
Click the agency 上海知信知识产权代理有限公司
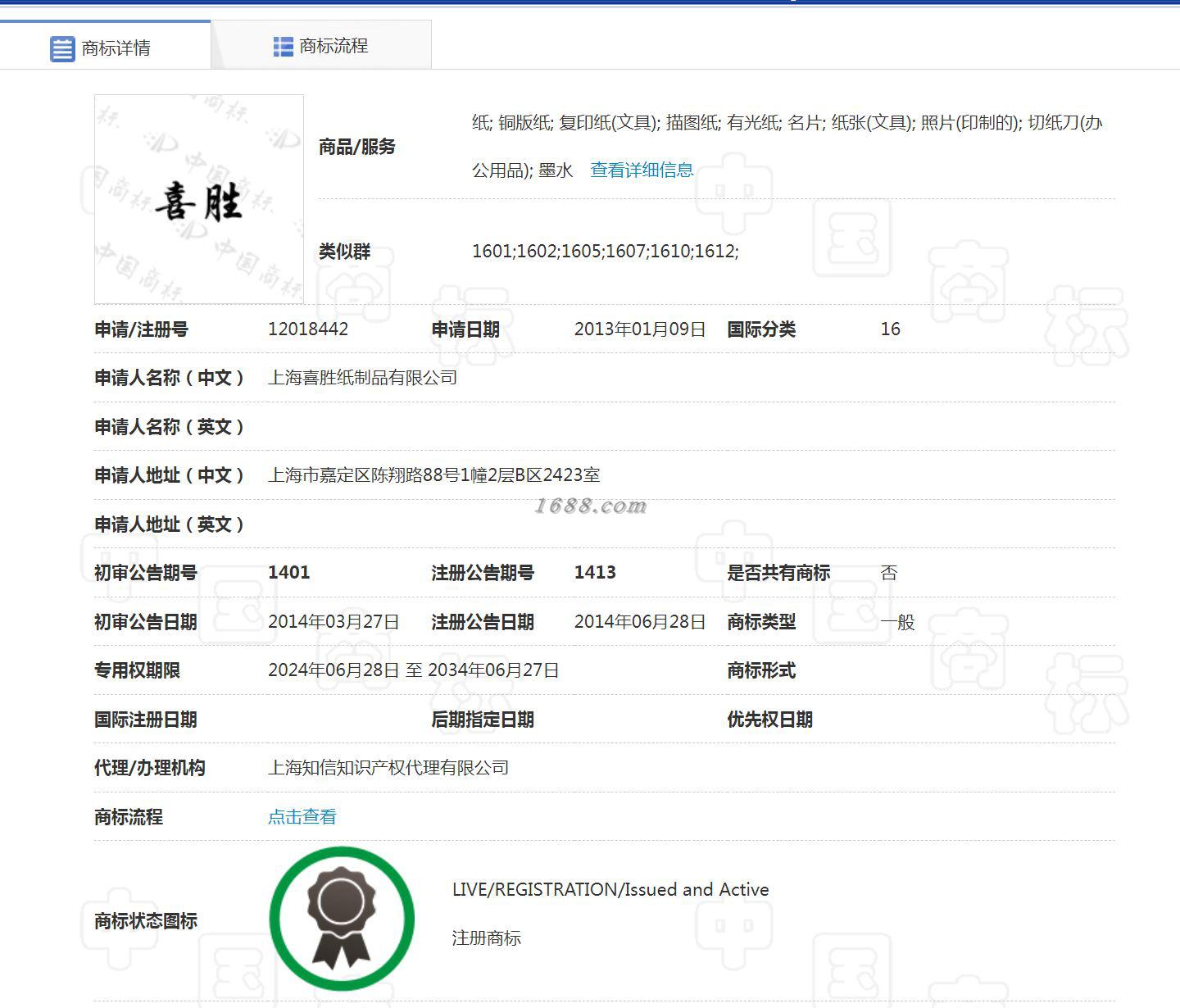click(x=388, y=768)
